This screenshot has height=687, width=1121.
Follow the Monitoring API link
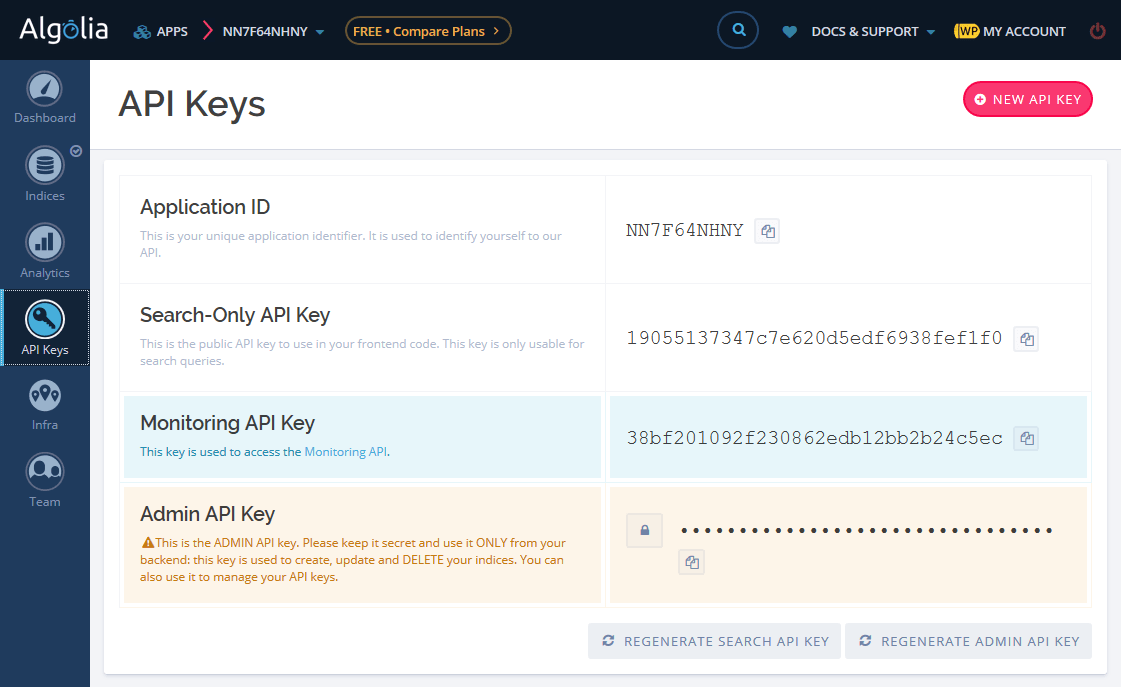346,452
